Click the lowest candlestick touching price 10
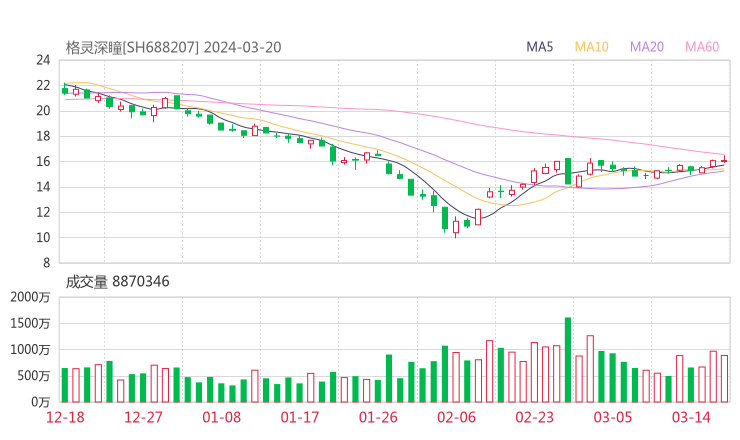The image size is (740, 440). click(x=456, y=227)
